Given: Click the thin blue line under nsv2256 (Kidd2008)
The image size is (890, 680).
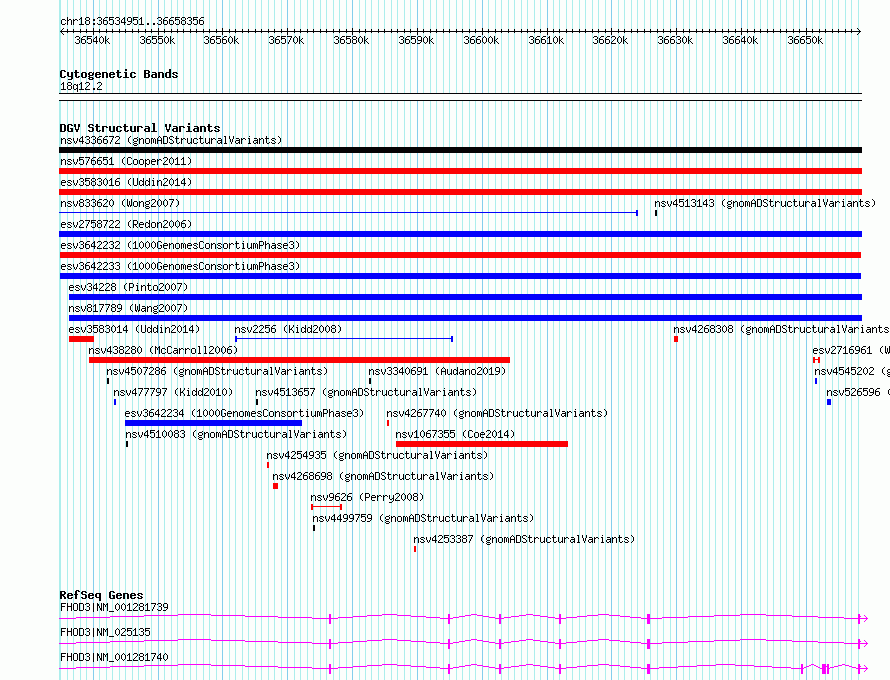Looking at the screenshot, I should (344, 339).
